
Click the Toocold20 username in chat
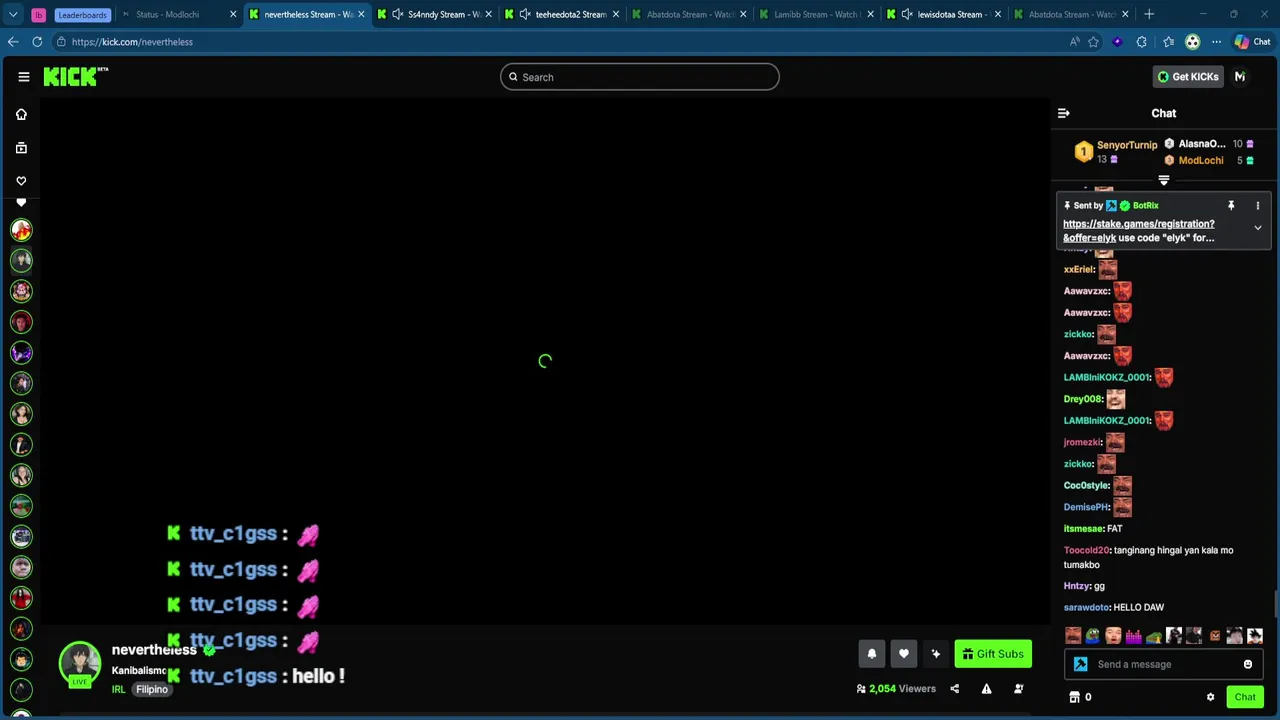(1087, 550)
